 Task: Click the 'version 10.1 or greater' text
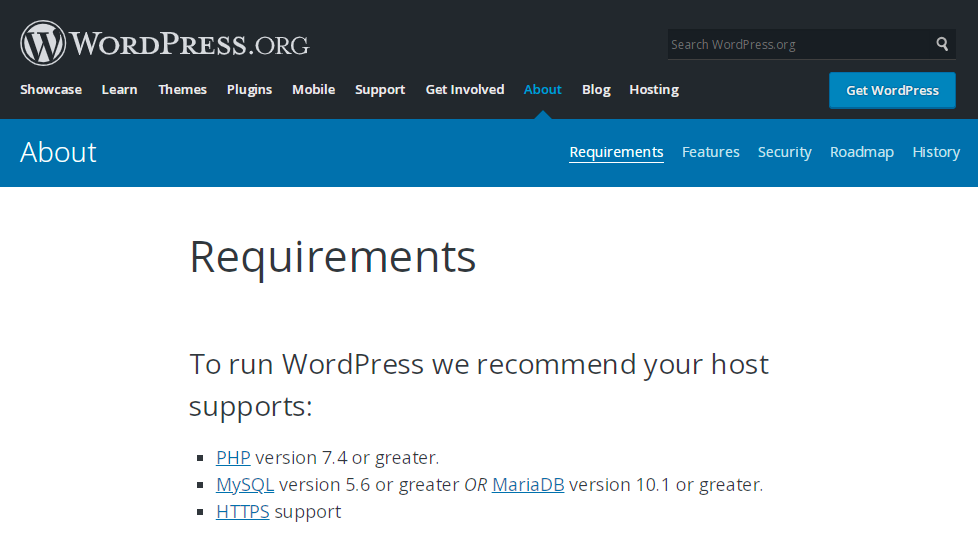(x=666, y=484)
